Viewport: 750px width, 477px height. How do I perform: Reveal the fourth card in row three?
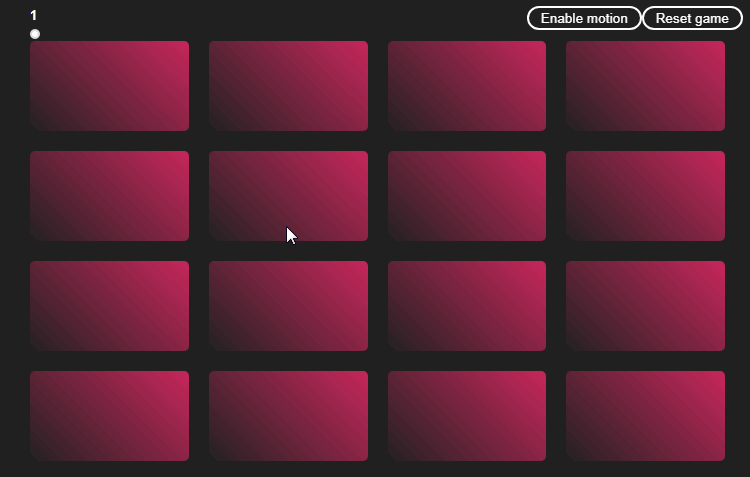click(x=645, y=306)
